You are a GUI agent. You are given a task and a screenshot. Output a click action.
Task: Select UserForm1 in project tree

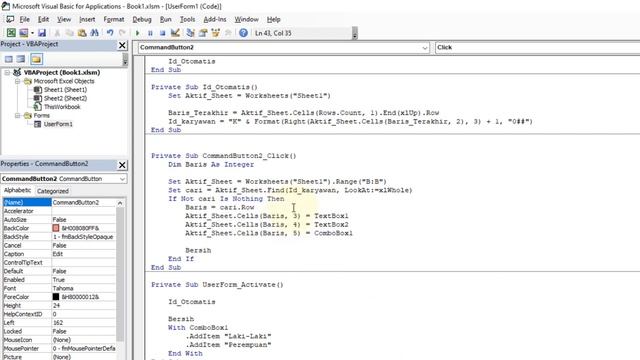(x=58, y=124)
